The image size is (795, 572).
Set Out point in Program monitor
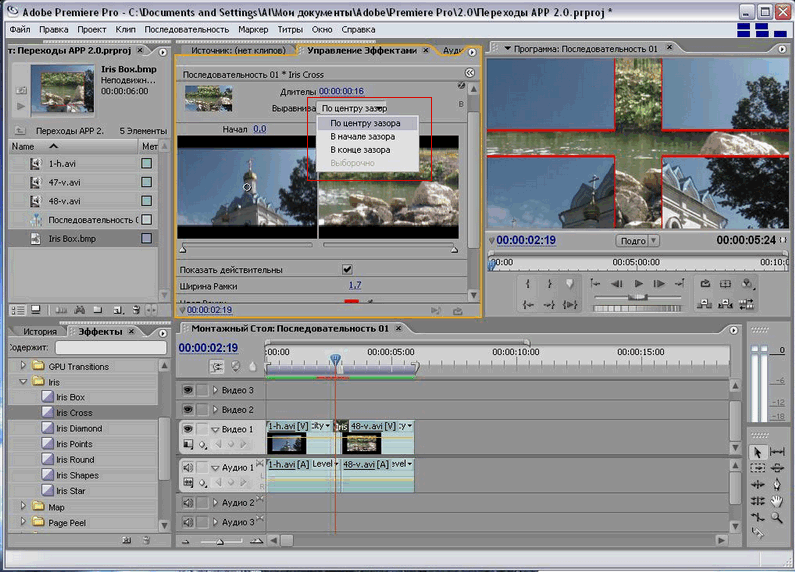click(549, 283)
